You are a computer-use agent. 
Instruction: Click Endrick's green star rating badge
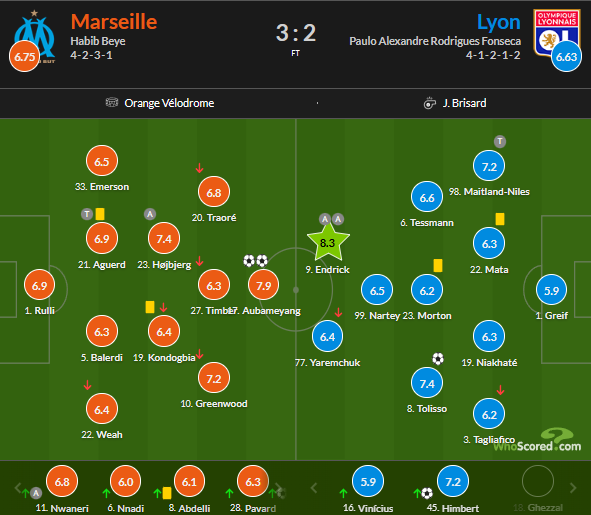coord(328,242)
